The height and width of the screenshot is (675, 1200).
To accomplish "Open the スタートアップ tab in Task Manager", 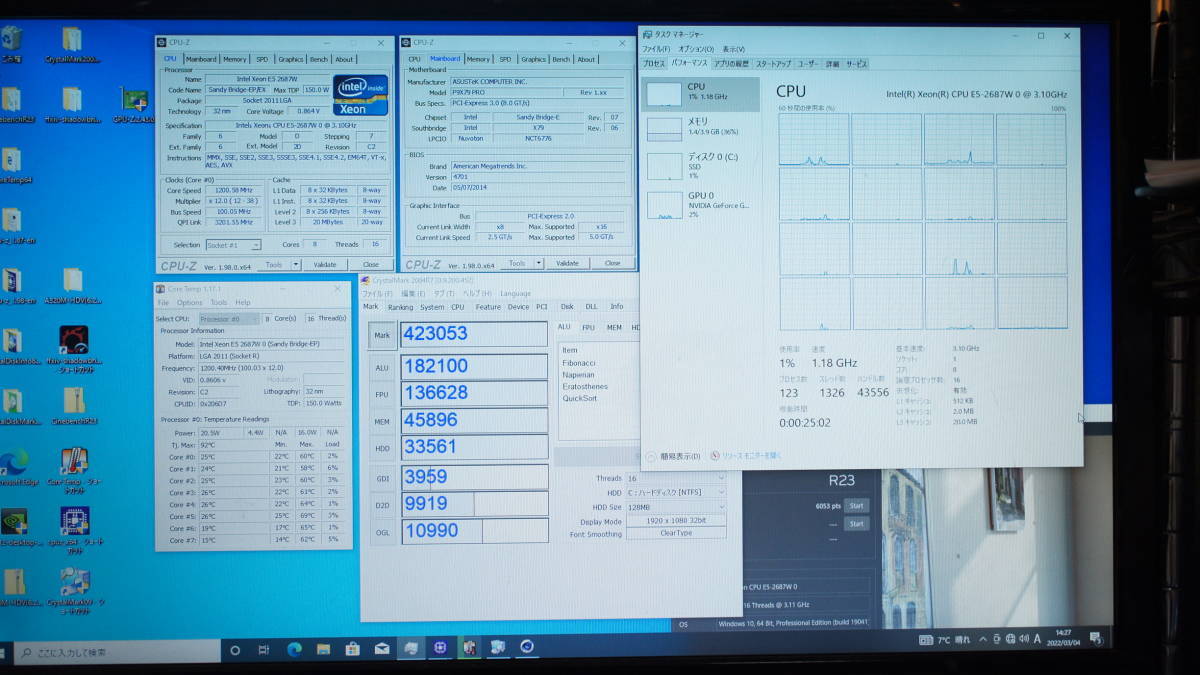I will click(773, 64).
